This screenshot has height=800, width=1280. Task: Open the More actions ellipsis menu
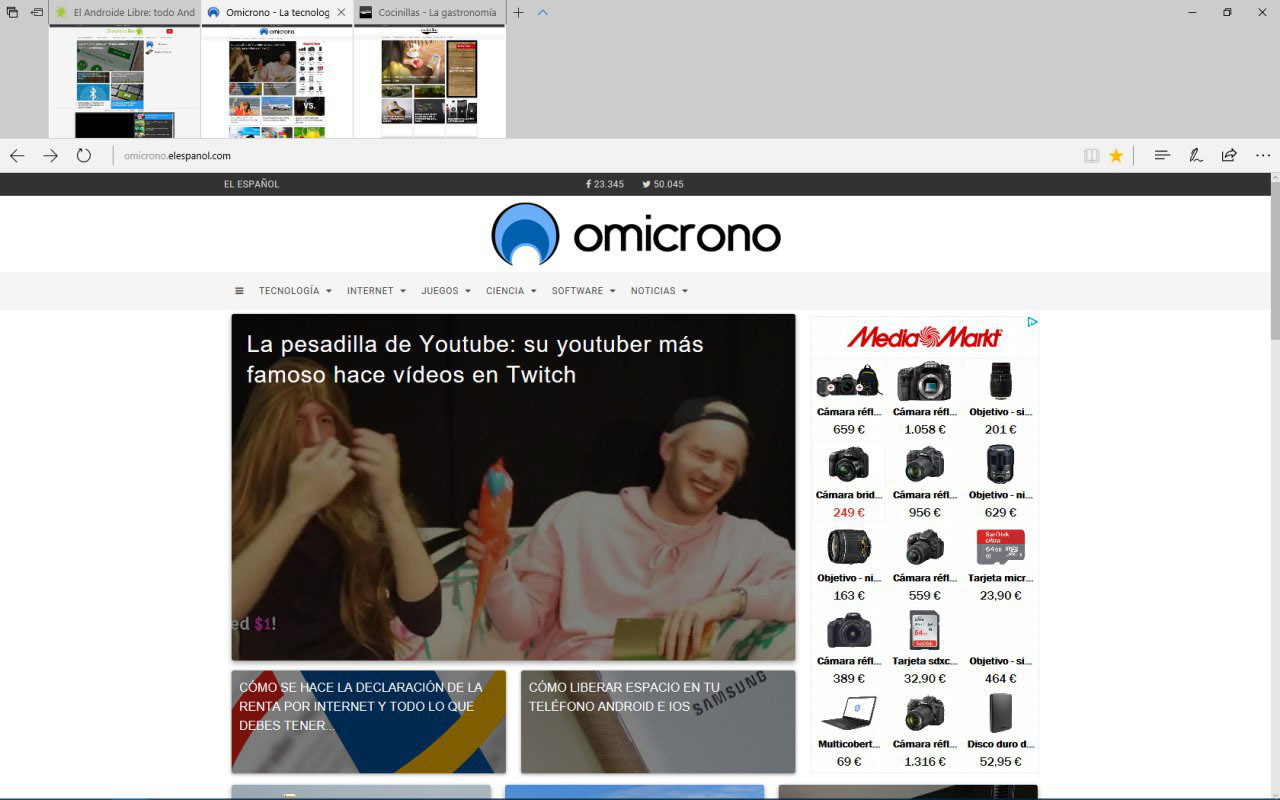click(x=1263, y=155)
